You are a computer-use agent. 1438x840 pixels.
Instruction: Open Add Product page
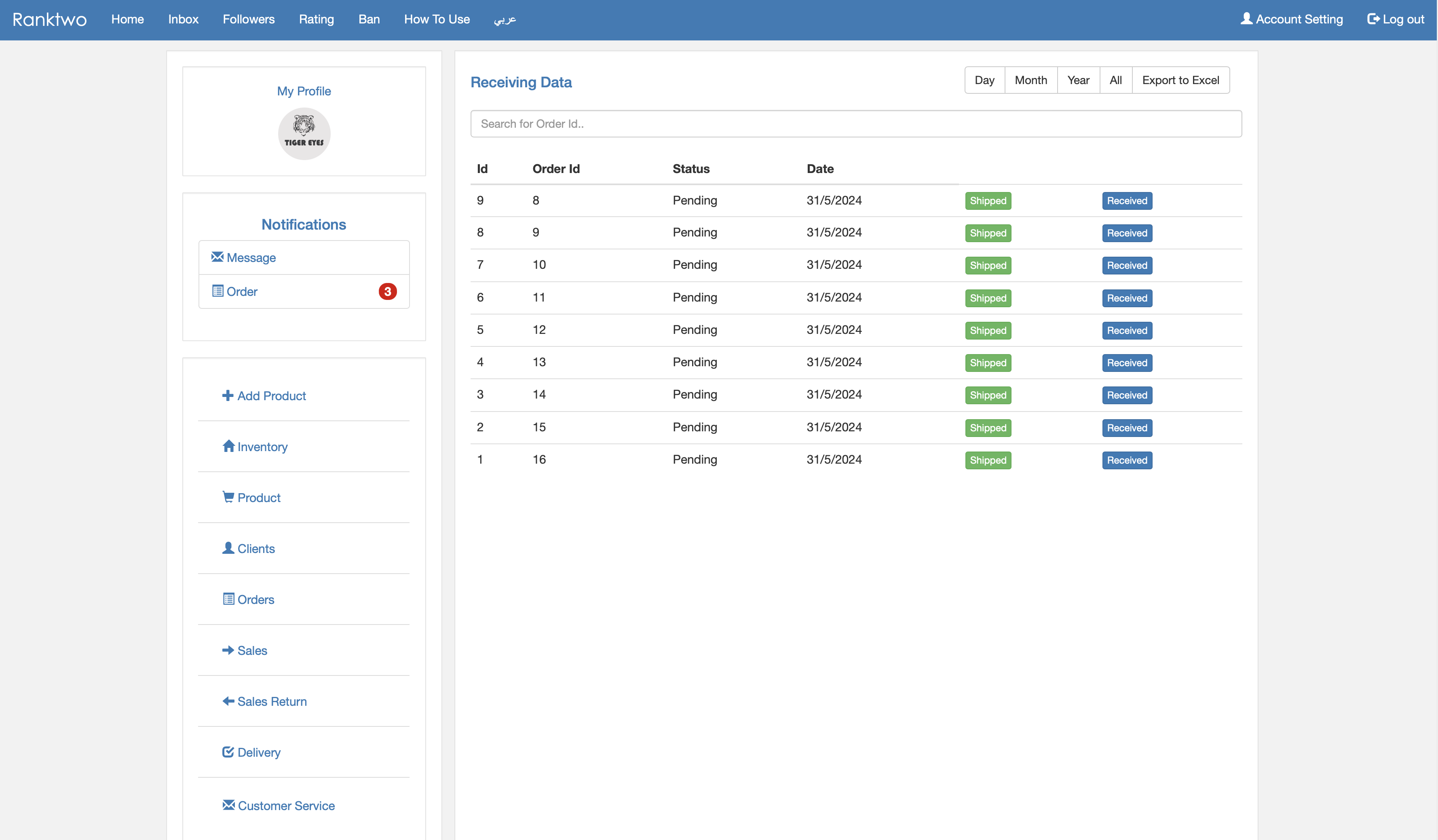point(264,395)
